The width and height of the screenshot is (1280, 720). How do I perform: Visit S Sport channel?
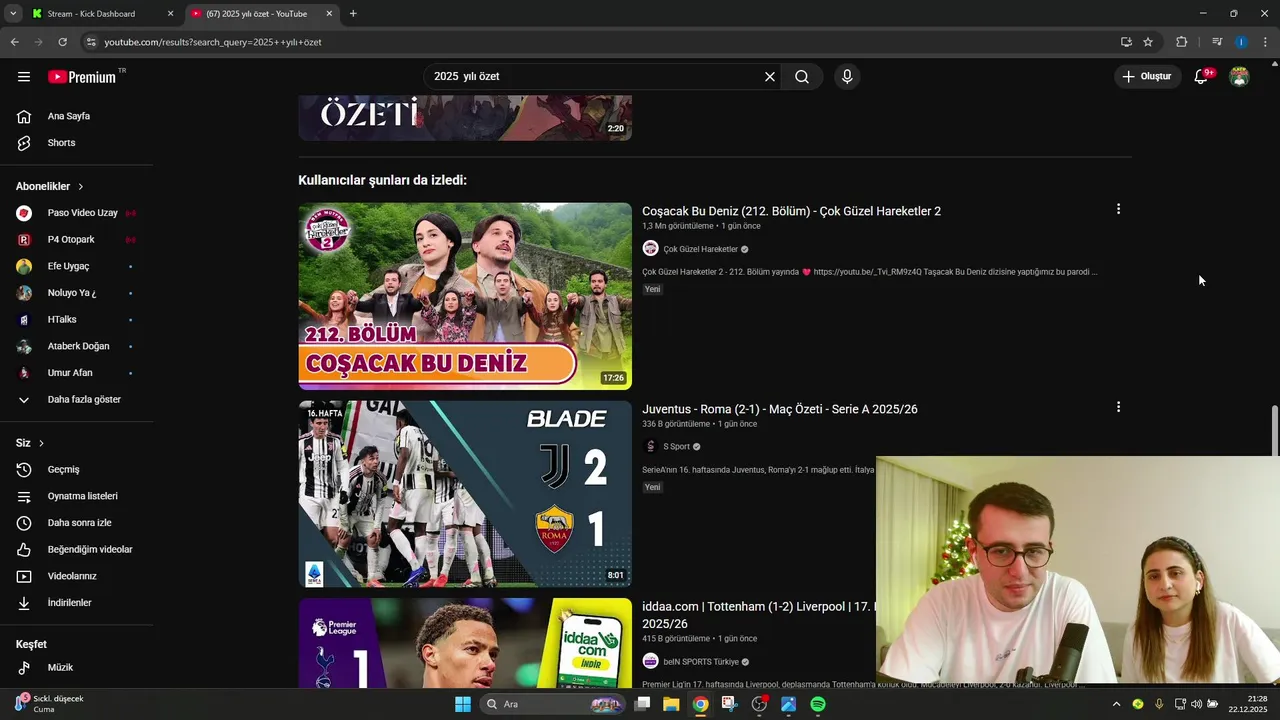coord(677,447)
